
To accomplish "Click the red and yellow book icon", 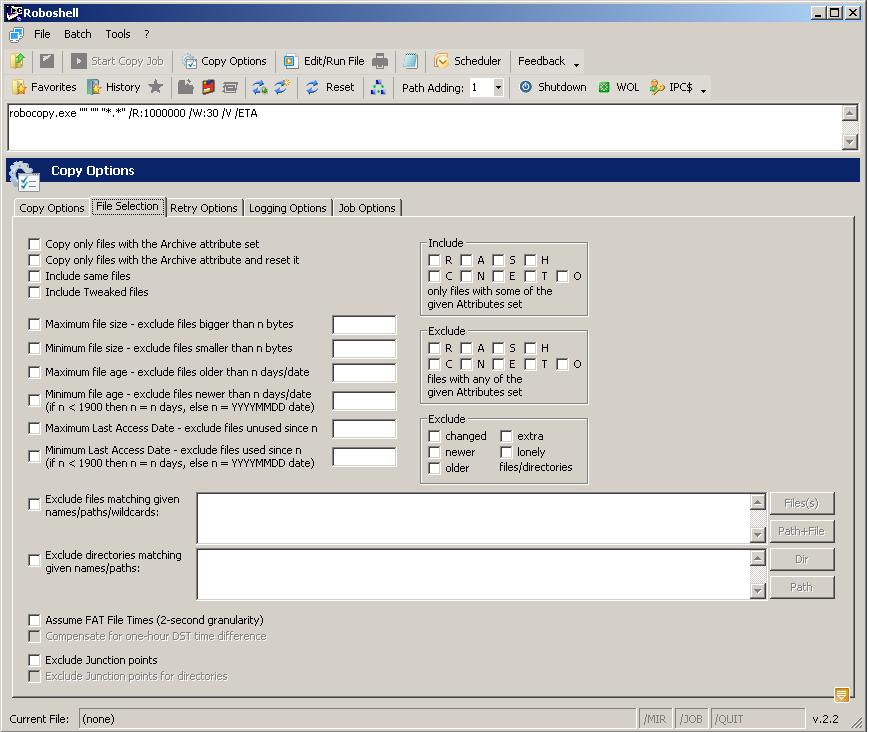I will 208,87.
